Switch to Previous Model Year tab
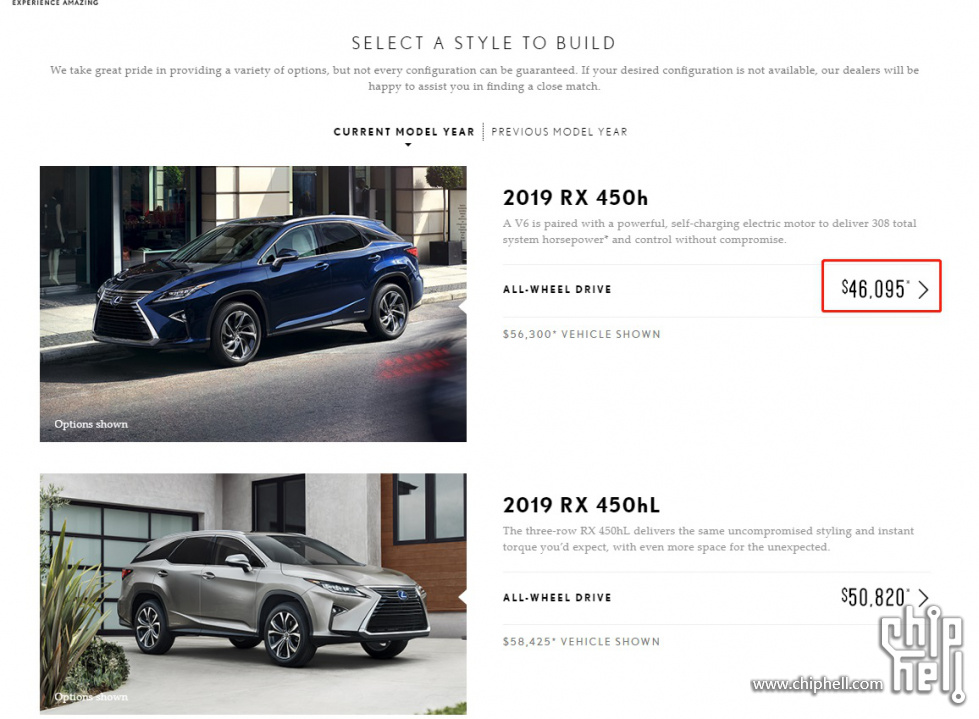Viewport: 979px width, 719px height. (559, 132)
